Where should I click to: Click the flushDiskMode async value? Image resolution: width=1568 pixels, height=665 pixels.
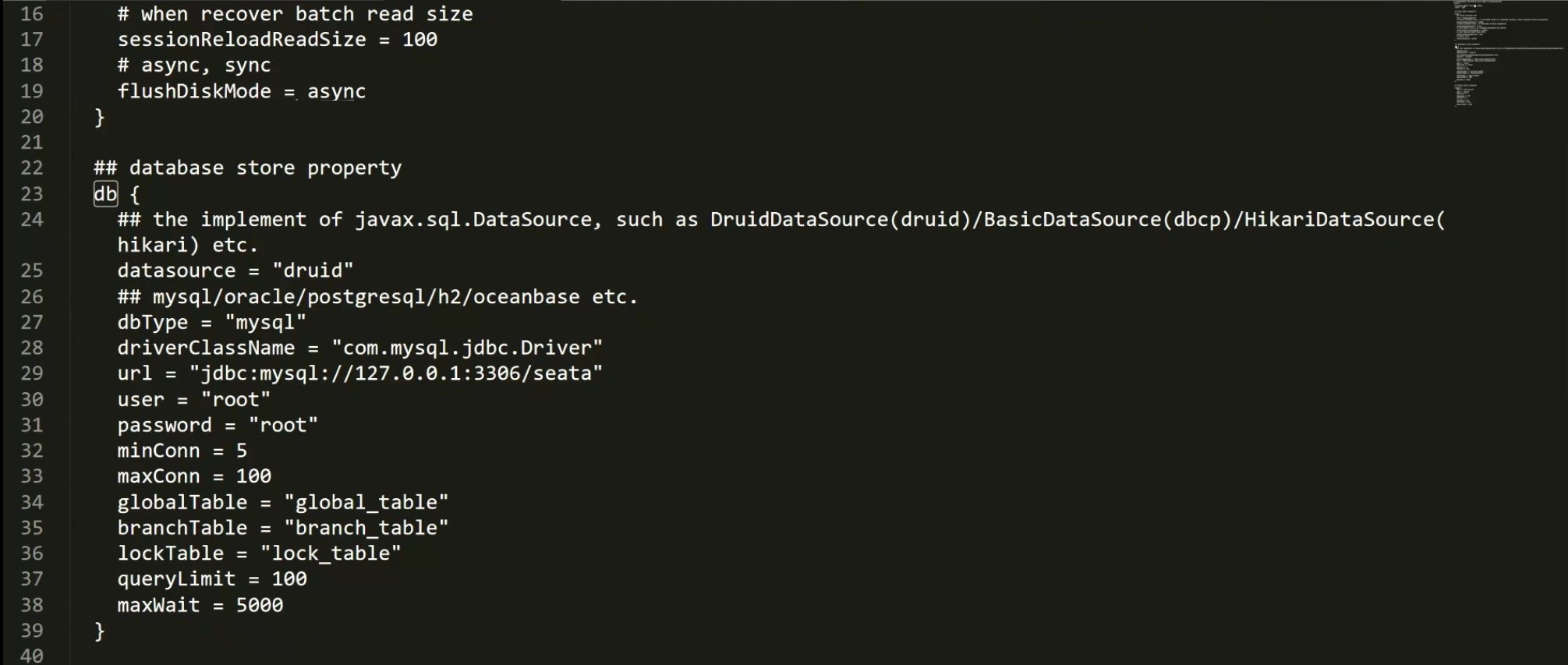click(x=336, y=91)
